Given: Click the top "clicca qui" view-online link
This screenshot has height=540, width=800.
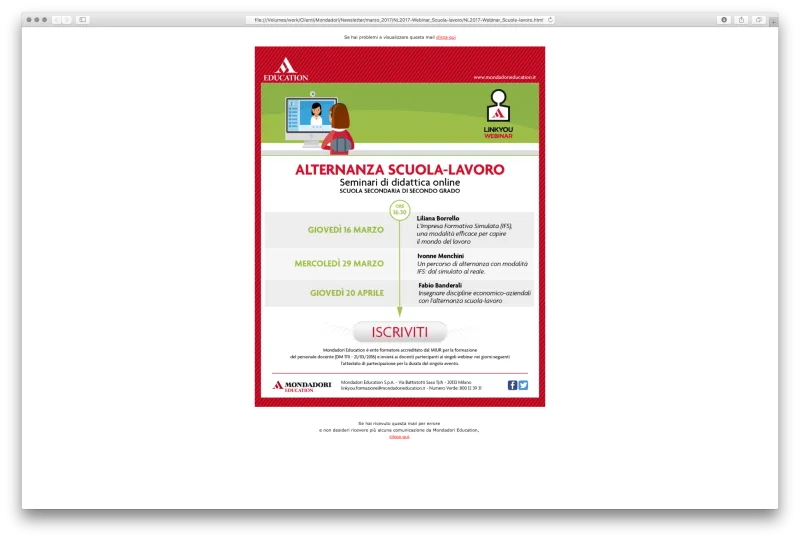Looking at the screenshot, I should 445,37.
